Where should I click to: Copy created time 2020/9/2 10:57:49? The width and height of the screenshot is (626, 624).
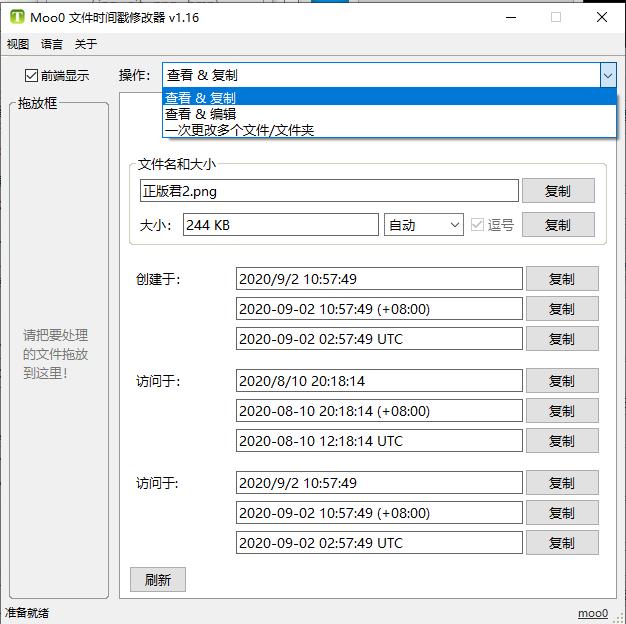(562, 279)
